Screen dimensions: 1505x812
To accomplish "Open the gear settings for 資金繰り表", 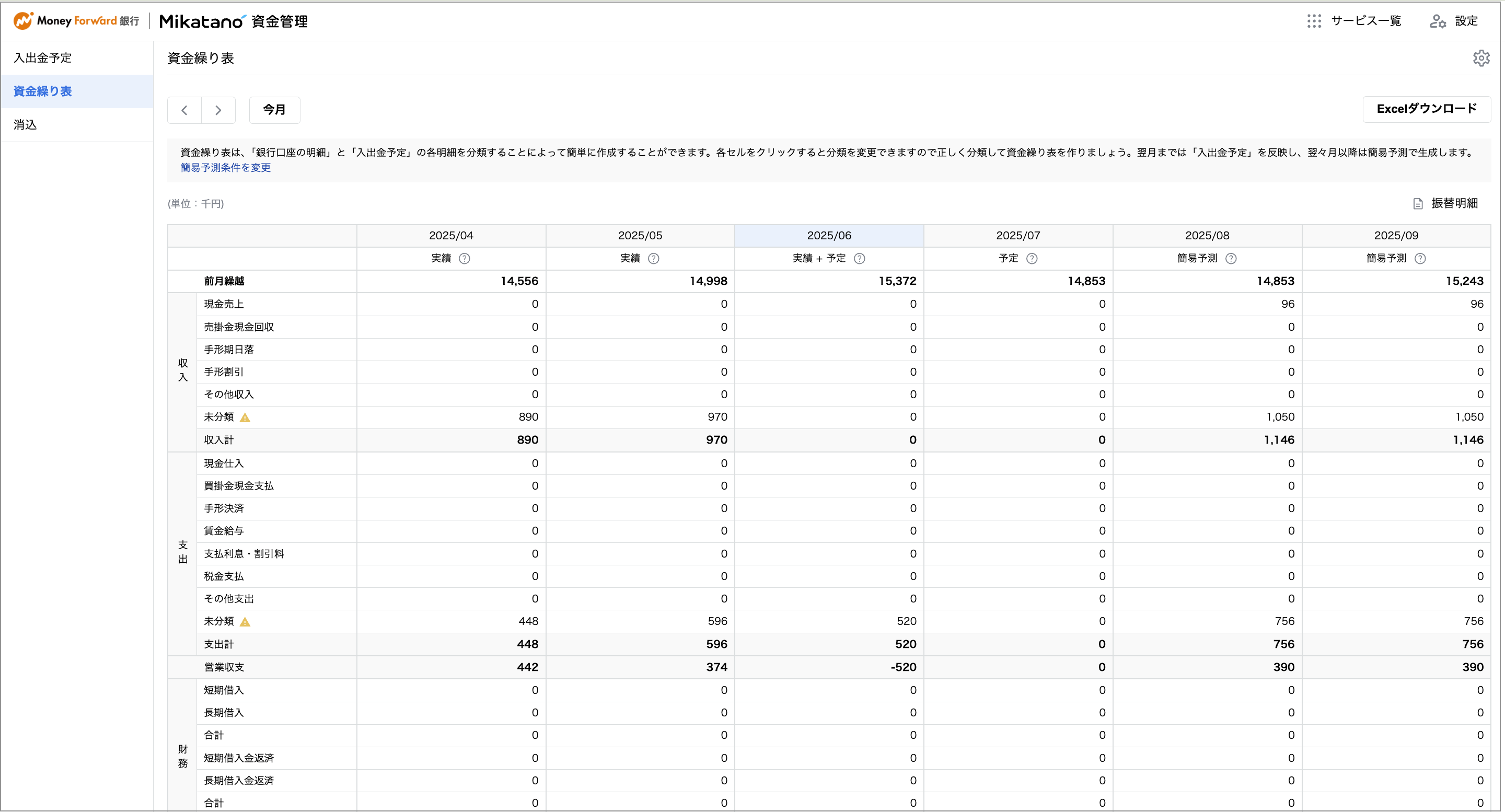I will point(1481,59).
